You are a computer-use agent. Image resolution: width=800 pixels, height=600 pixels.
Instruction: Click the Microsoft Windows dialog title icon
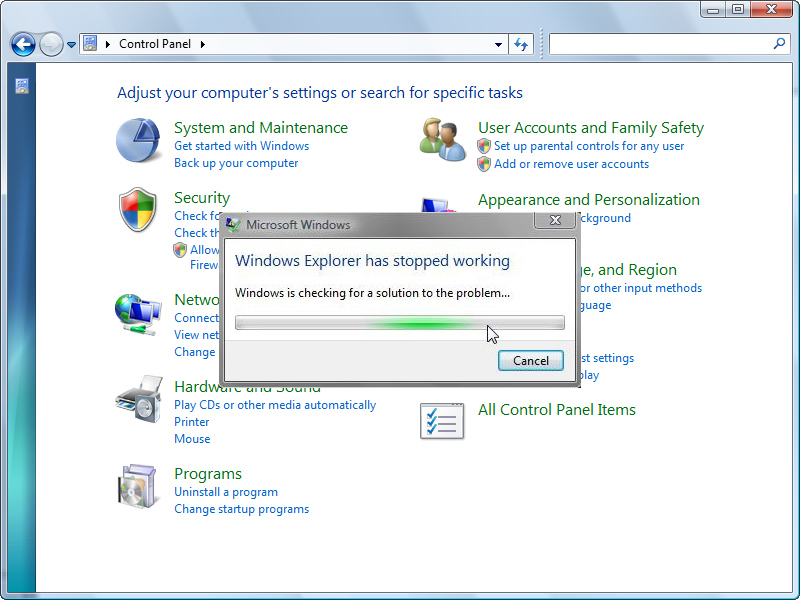233,225
